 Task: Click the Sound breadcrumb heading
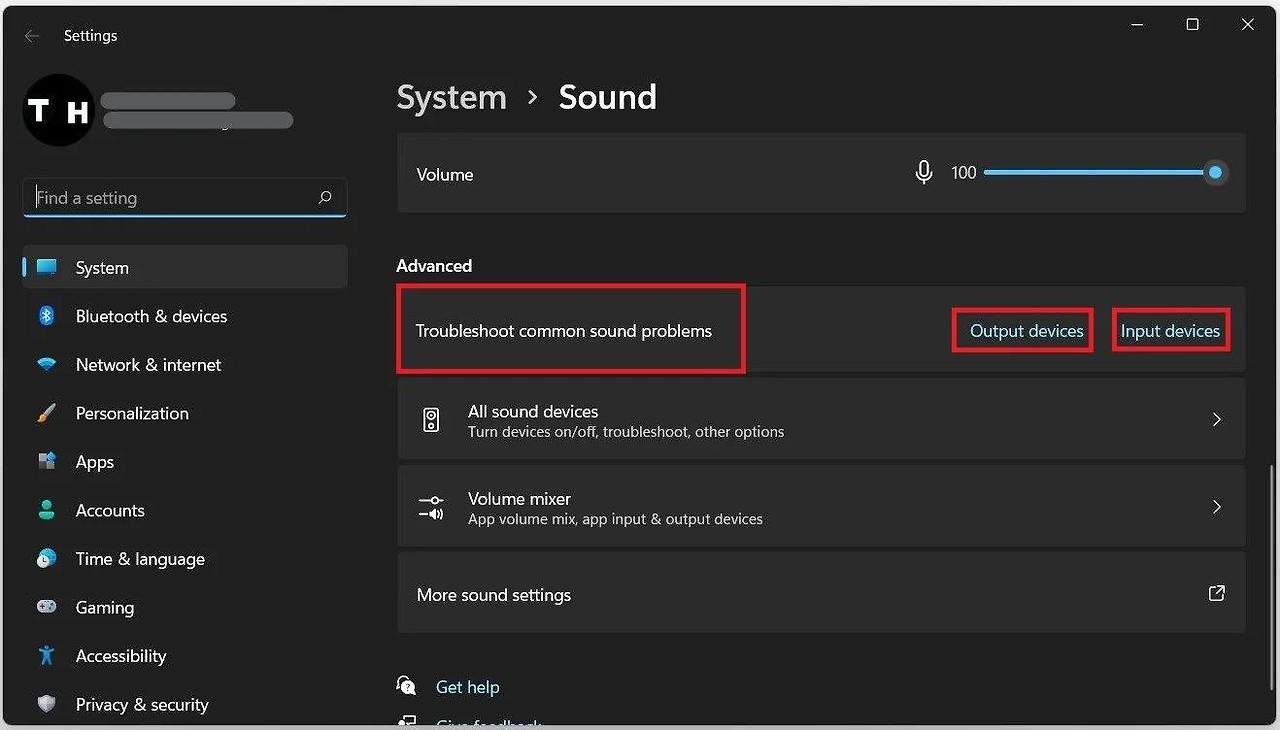607,97
